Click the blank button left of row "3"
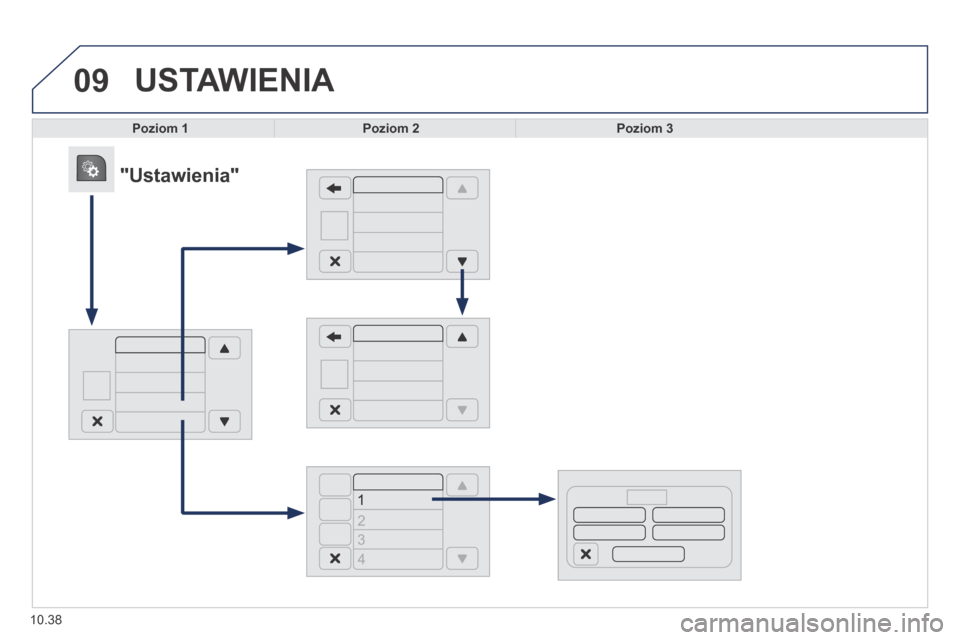The width and height of the screenshot is (960, 640). pyautogui.click(x=335, y=533)
